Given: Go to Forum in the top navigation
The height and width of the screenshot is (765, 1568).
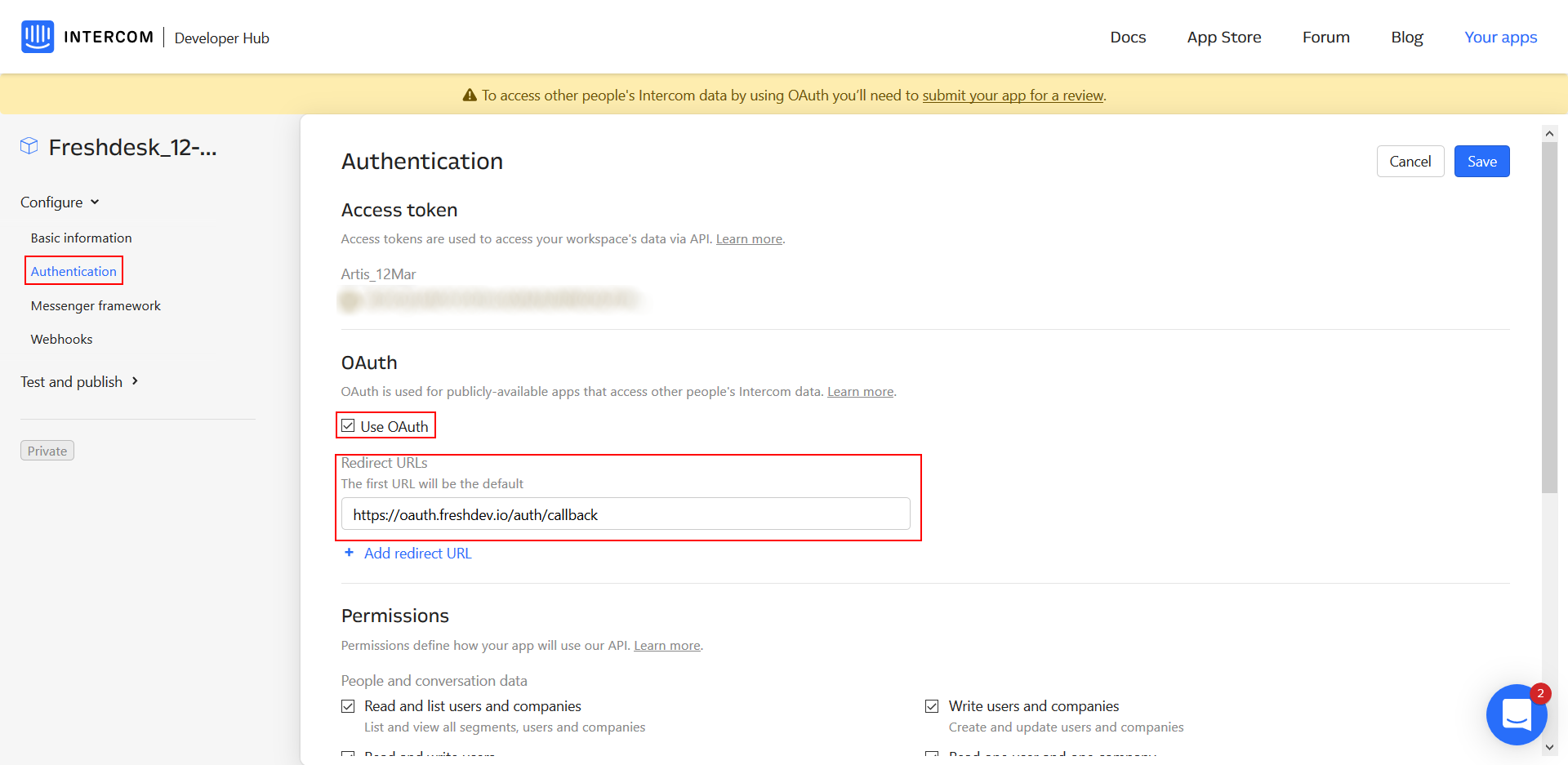Looking at the screenshot, I should pyautogui.click(x=1326, y=37).
